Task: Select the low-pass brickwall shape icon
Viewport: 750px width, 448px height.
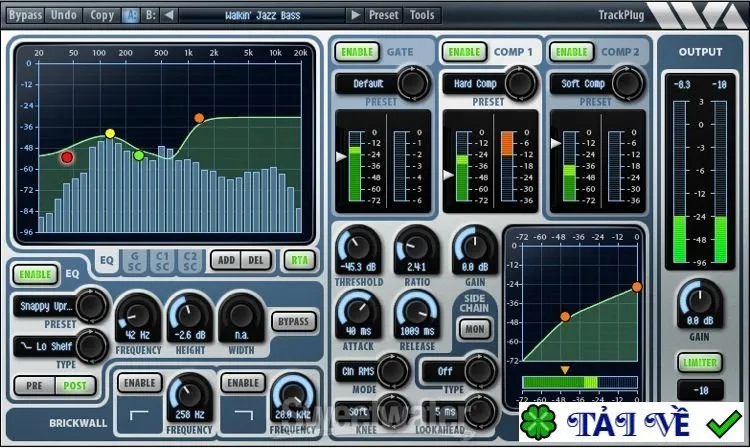Action: coord(243,415)
